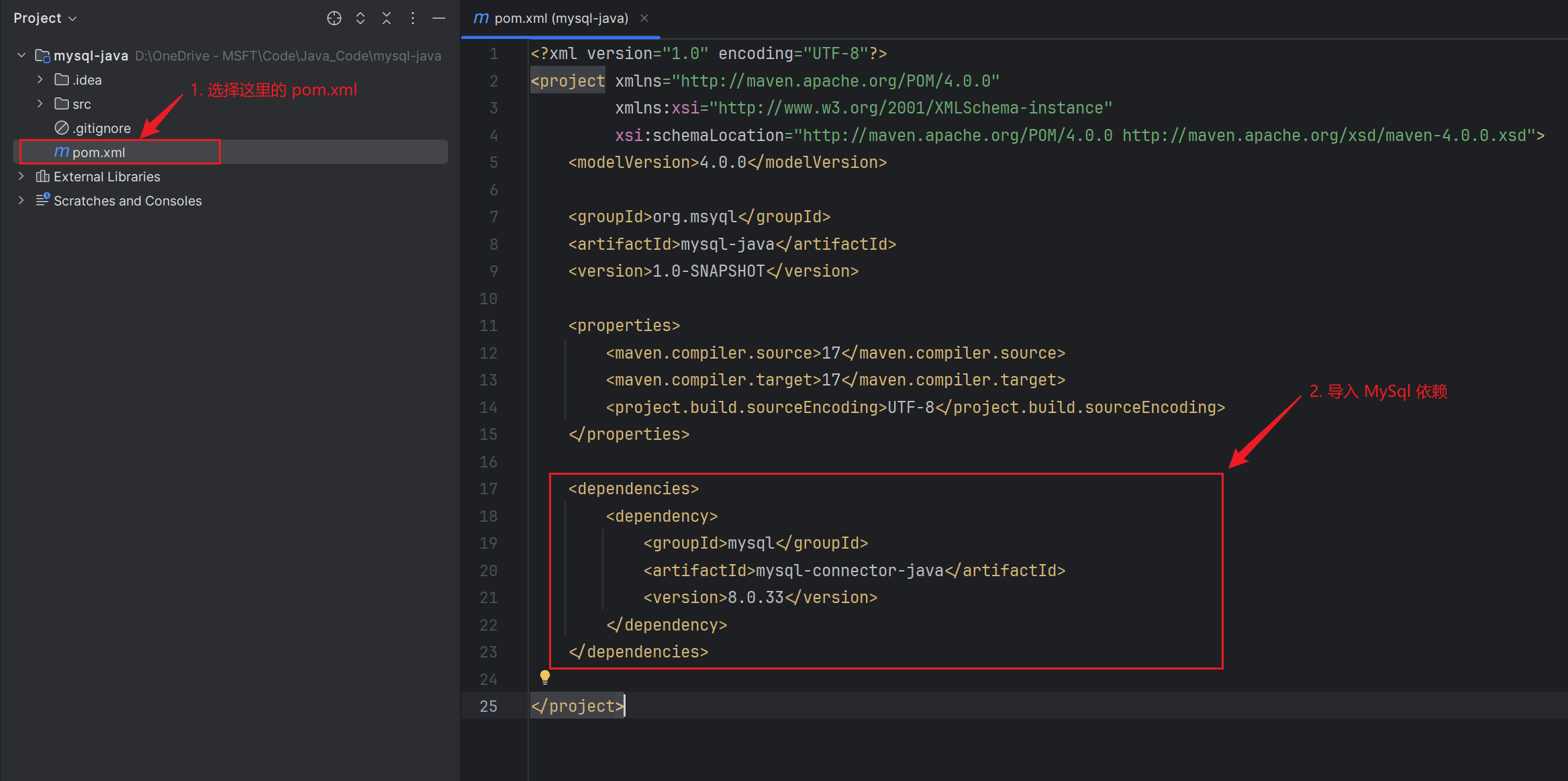Click the Select Opened File crosshair icon
The width and height of the screenshot is (1568, 781).
coord(334,18)
